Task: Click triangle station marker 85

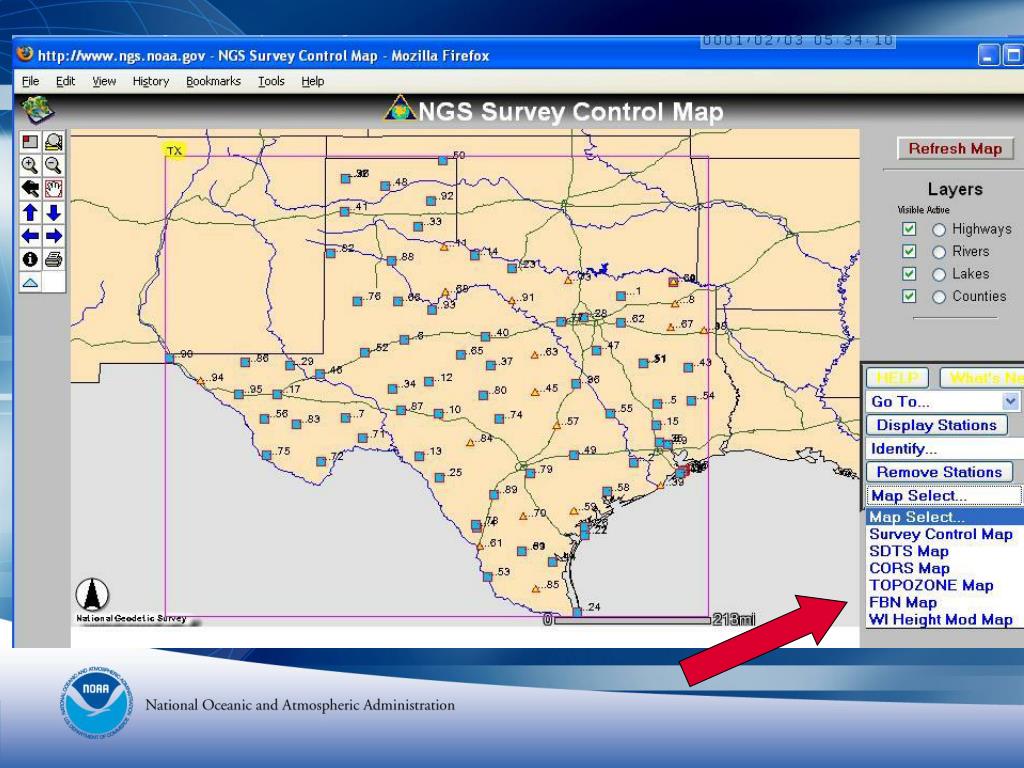Action: click(536, 589)
